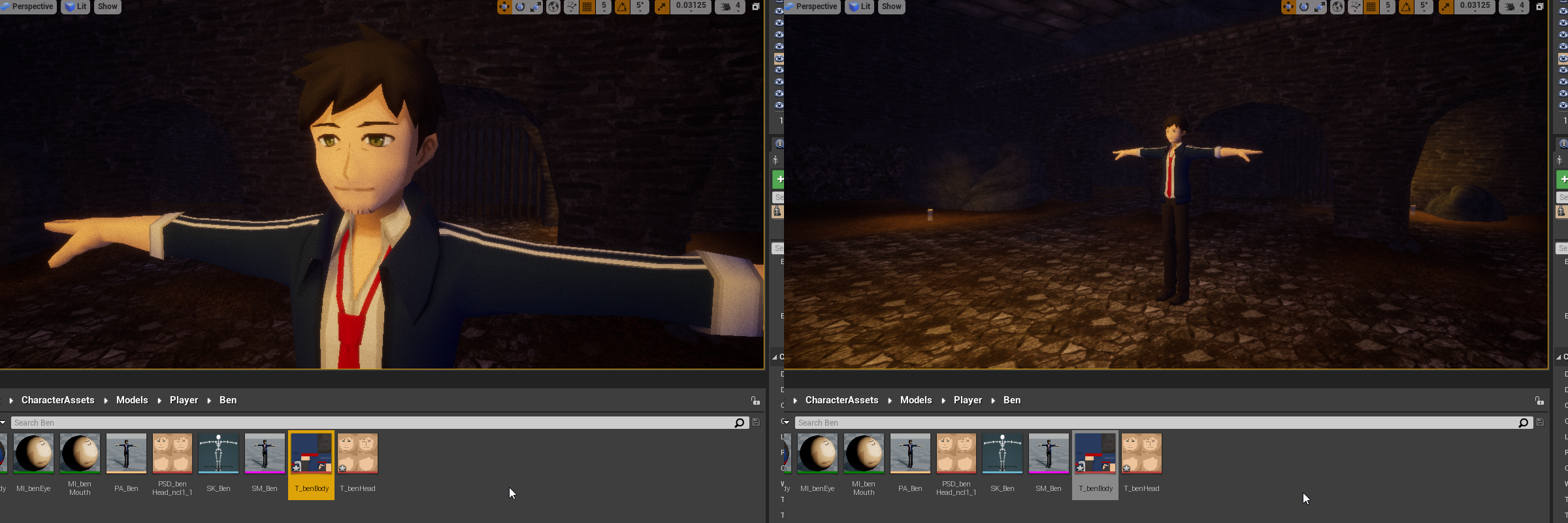Go to Models folder in right breadcrumb
1568x523 pixels.
click(916, 400)
